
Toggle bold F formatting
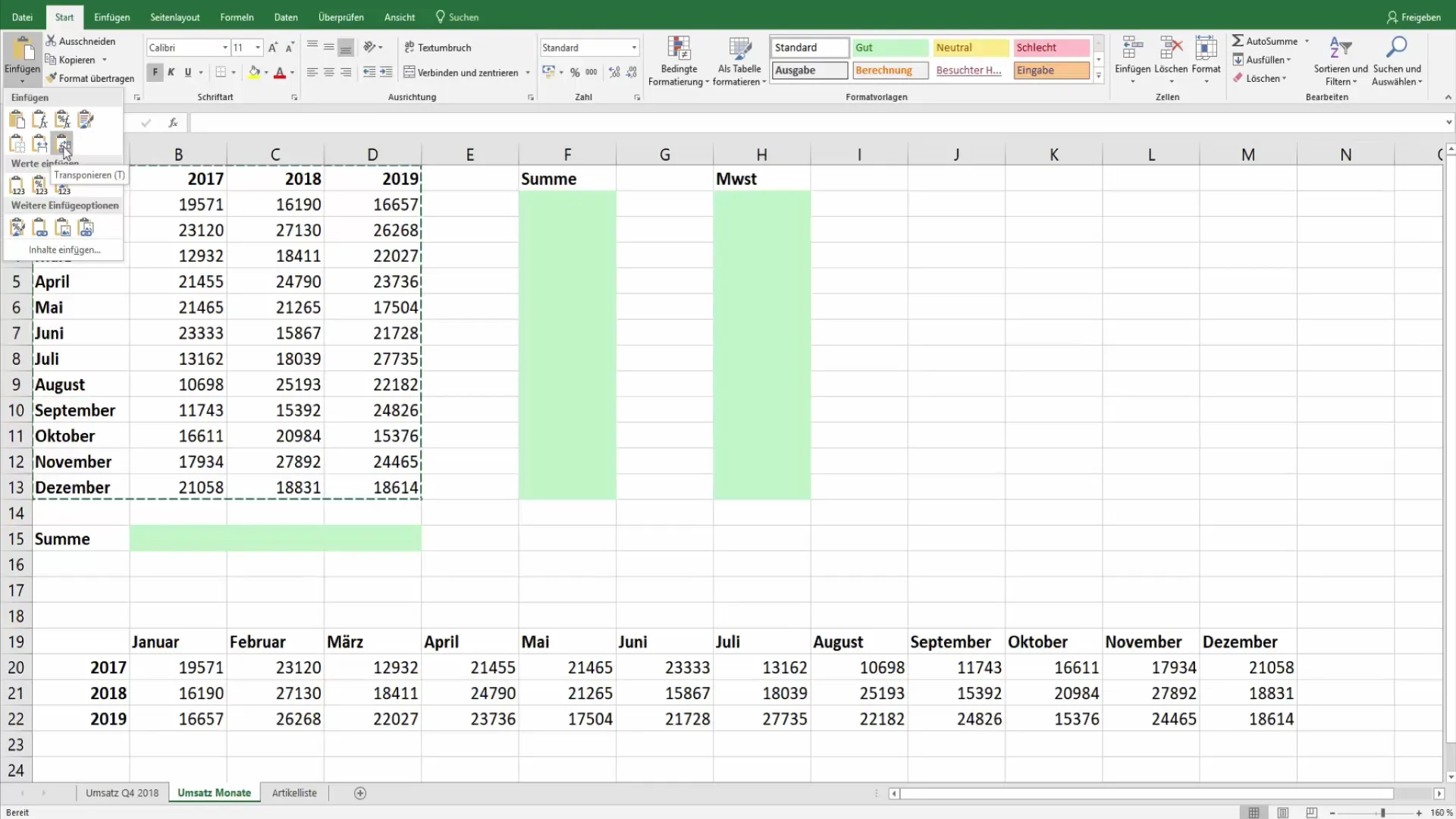[155, 72]
